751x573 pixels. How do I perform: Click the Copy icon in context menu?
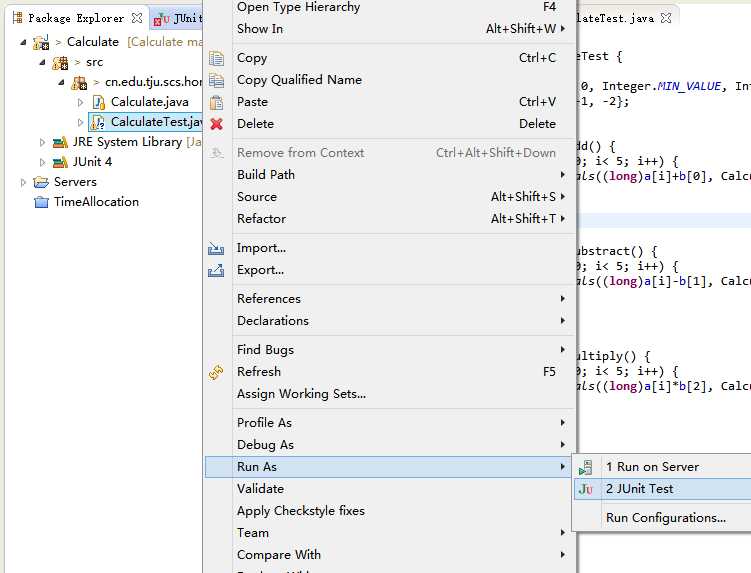point(216,58)
